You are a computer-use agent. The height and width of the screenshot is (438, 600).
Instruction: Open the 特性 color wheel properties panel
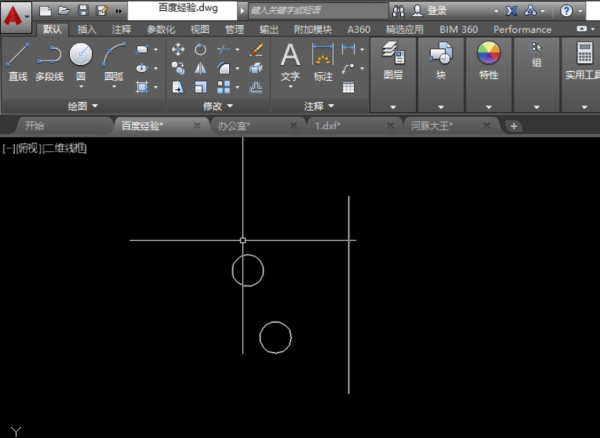489,61
